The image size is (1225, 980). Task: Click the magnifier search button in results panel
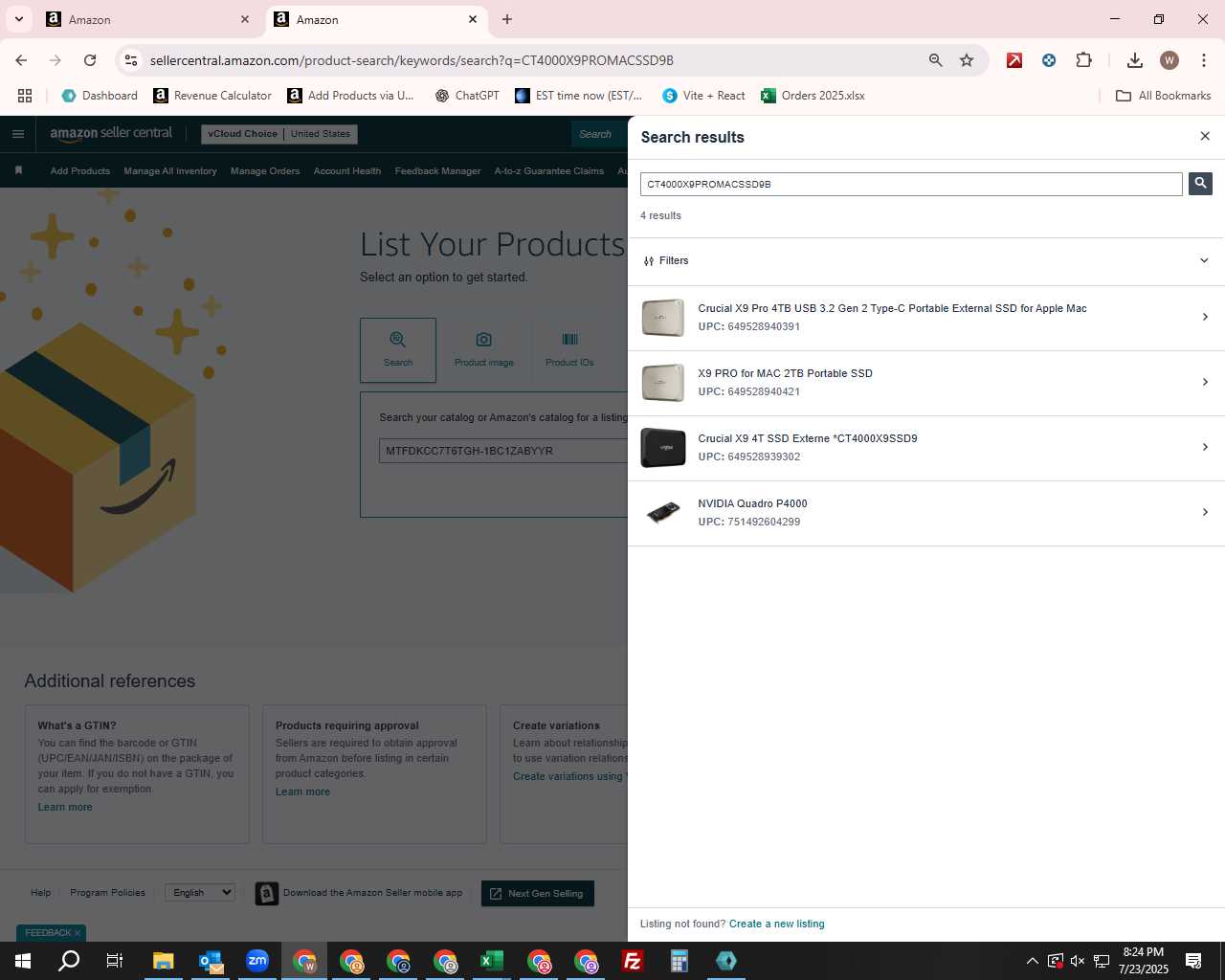[1200, 183]
